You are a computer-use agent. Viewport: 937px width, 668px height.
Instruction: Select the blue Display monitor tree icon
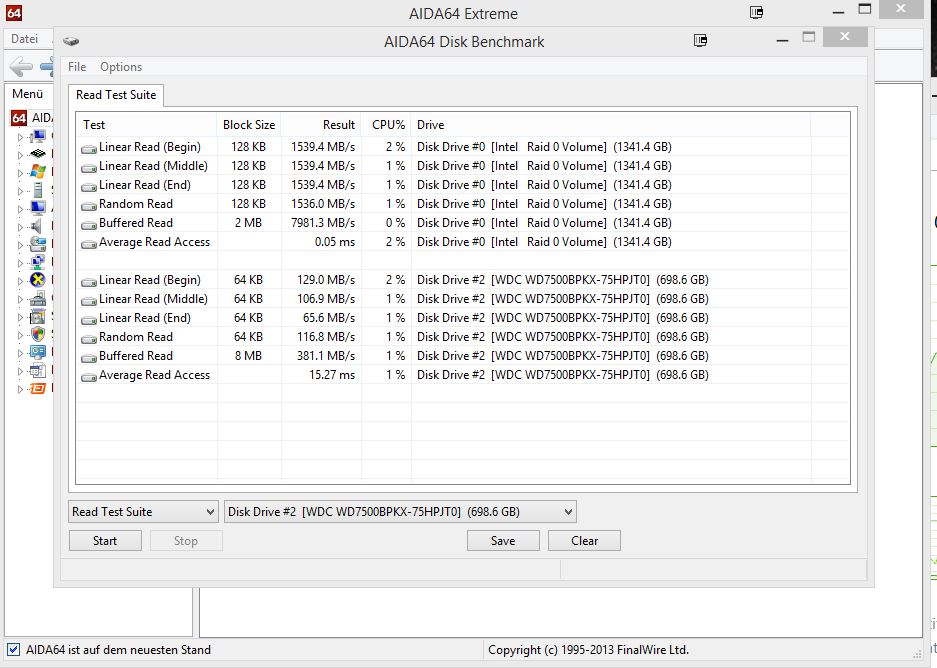(x=38, y=208)
